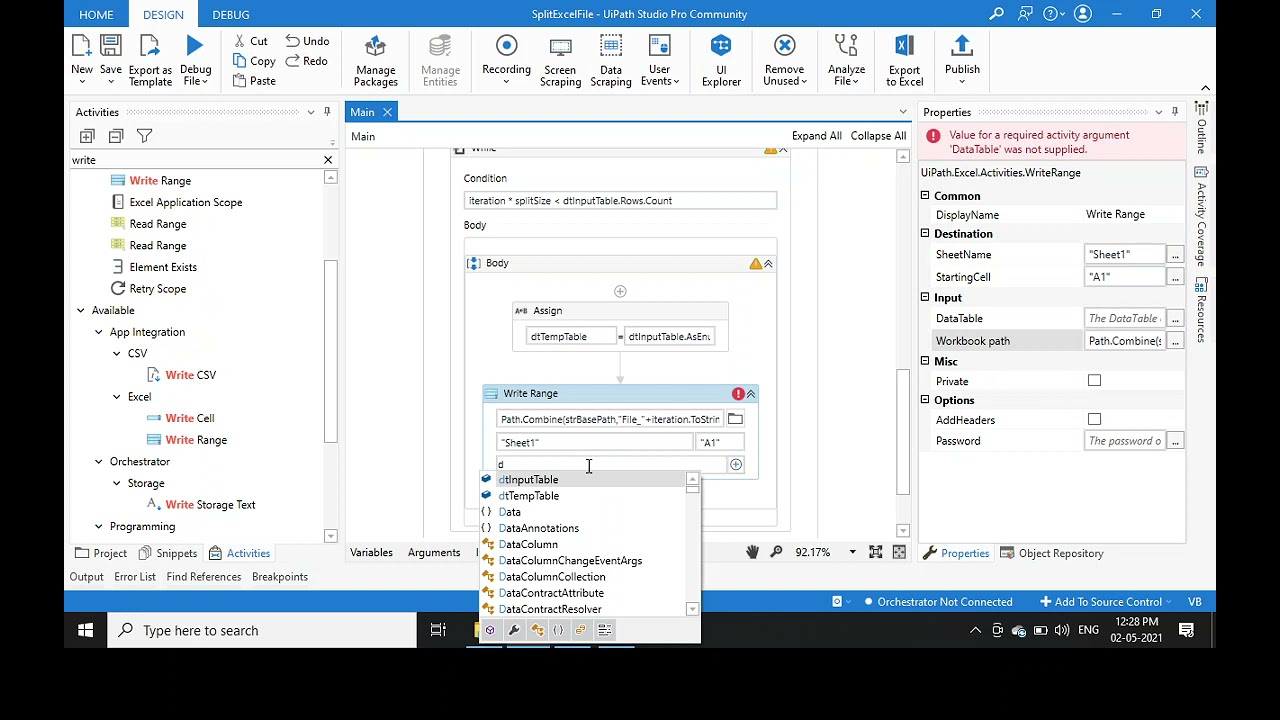
Task: Click the magnifier zoom icon
Action: pyautogui.click(x=776, y=552)
